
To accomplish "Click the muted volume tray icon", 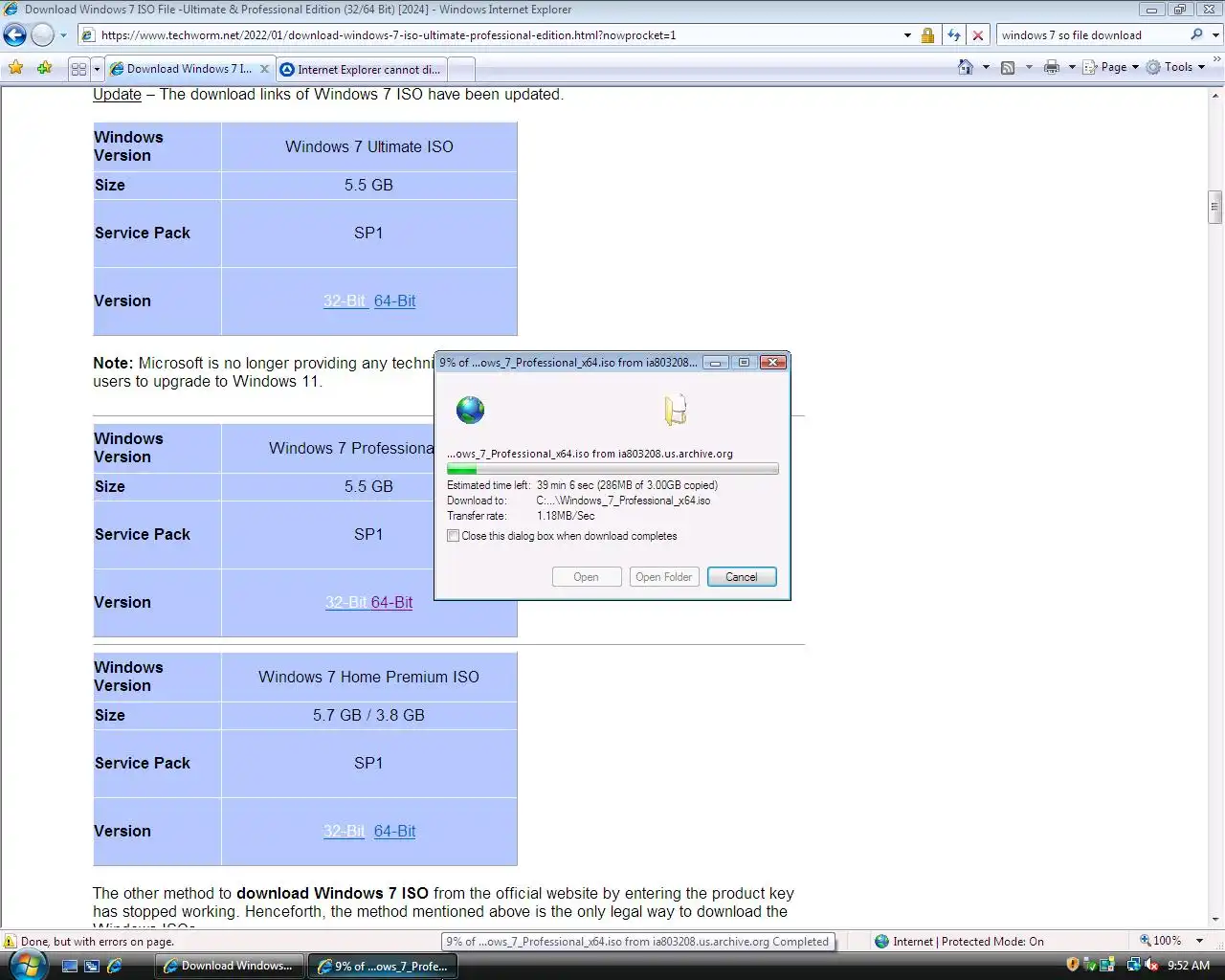I will [1151, 965].
